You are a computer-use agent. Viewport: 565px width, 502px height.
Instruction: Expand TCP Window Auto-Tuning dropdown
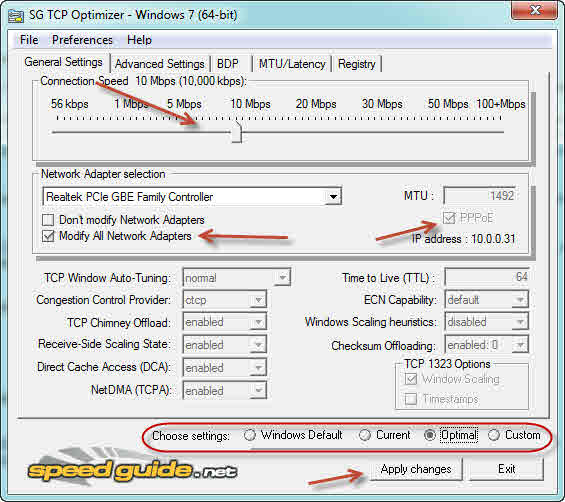pyautogui.click(x=283, y=278)
